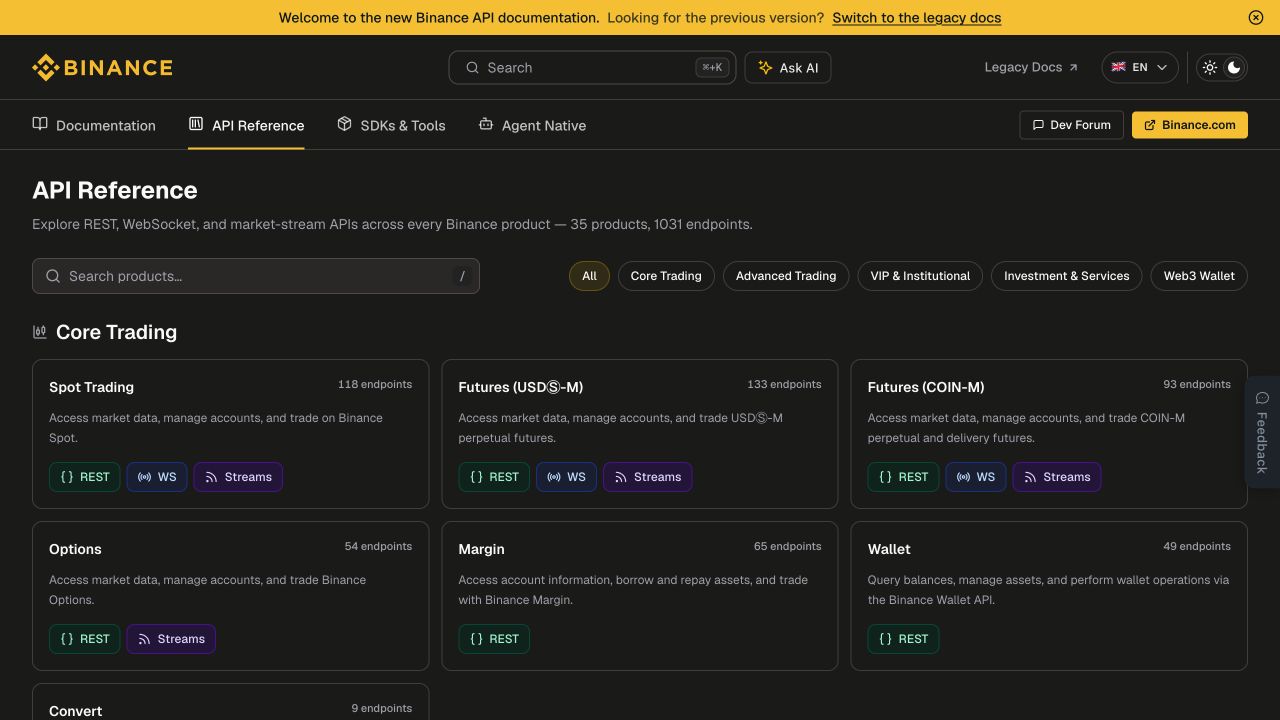Click '54 endpoints' on Options card
The image size is (1280, 720).
tap(378, 546)
